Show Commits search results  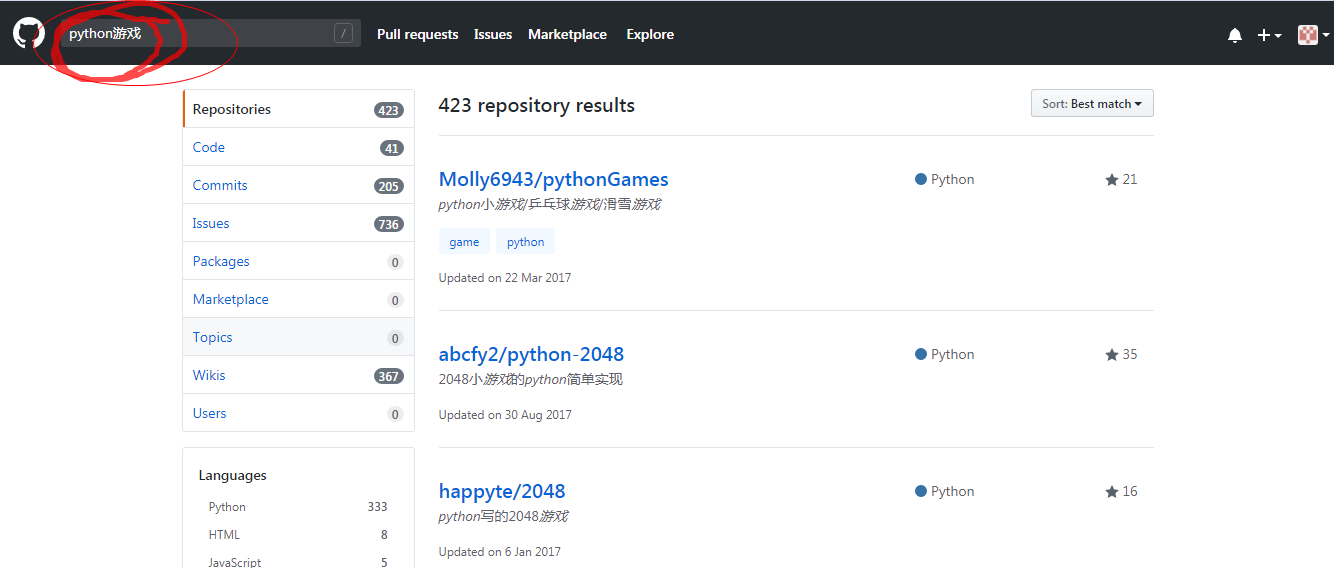coord(298,185)
